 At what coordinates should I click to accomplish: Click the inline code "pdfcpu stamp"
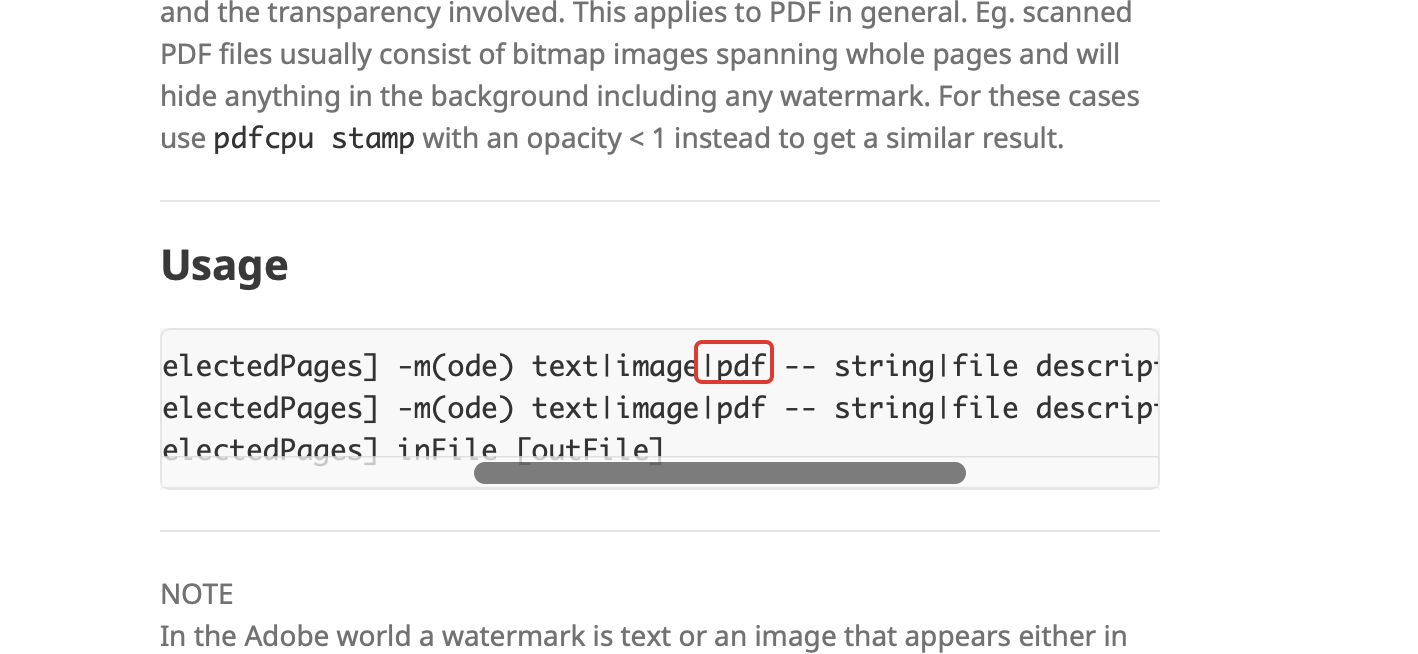coord(314,138)
